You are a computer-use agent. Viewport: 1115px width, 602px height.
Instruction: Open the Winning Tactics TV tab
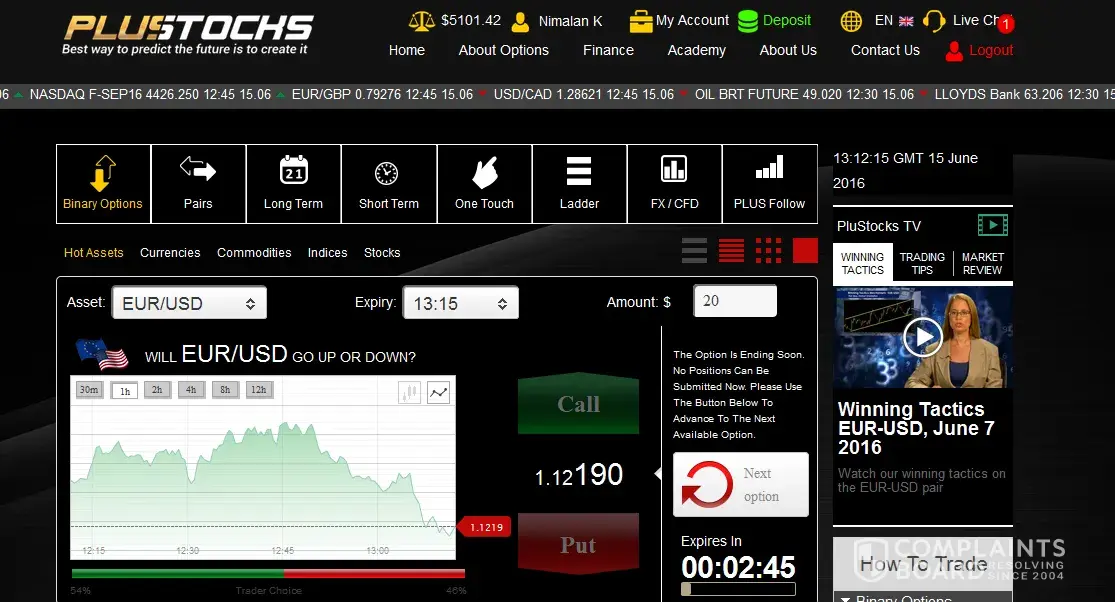coord(863,264)
